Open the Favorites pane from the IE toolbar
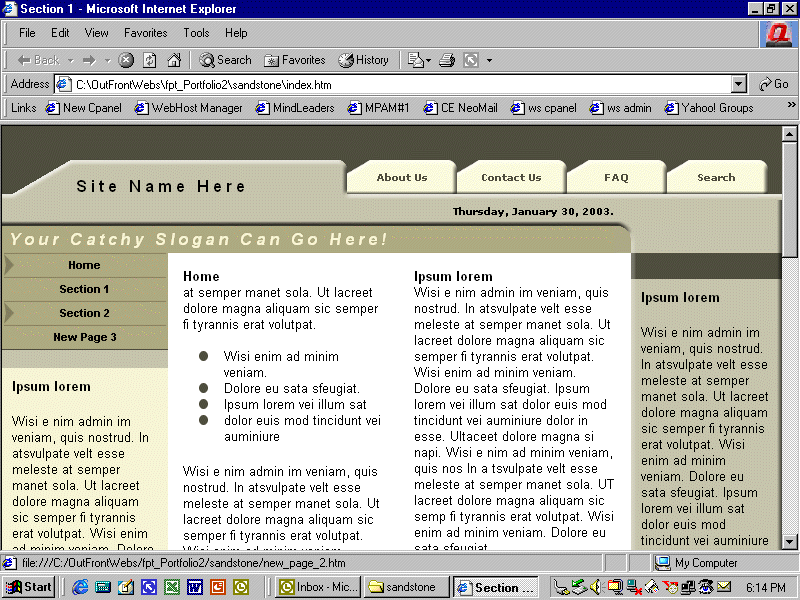The image size is (800, 600). 294,60
